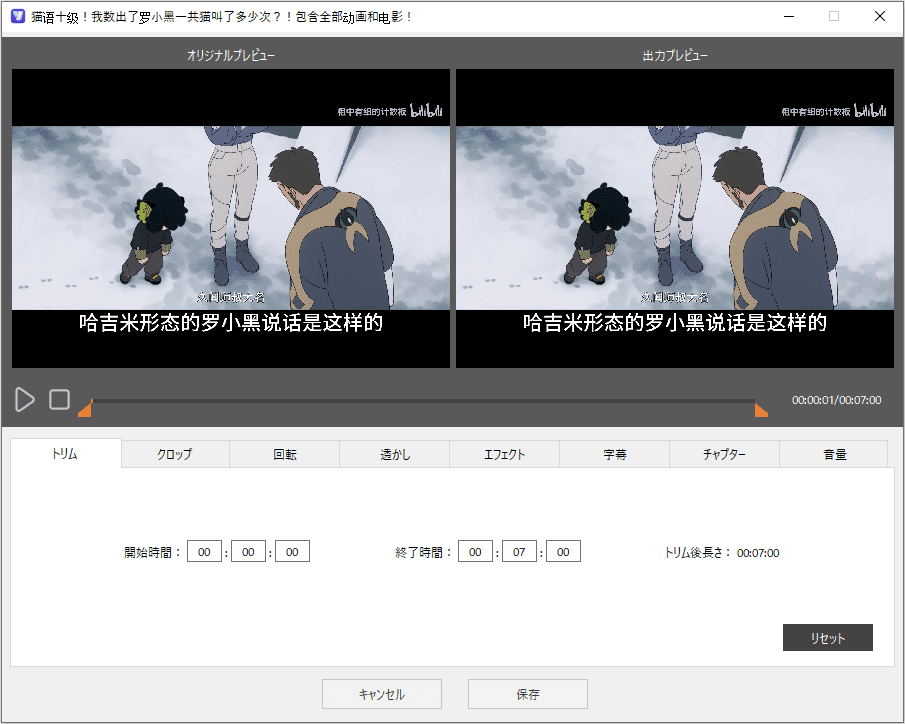
Task: Open the 音量 tab
Action: point(834,454)
